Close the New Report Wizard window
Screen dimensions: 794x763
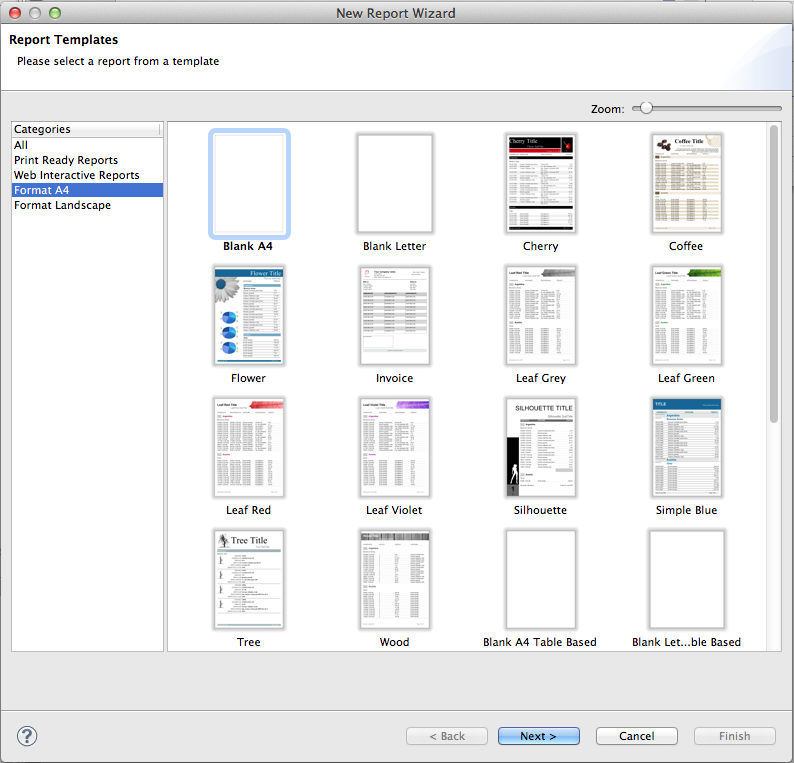15,13
